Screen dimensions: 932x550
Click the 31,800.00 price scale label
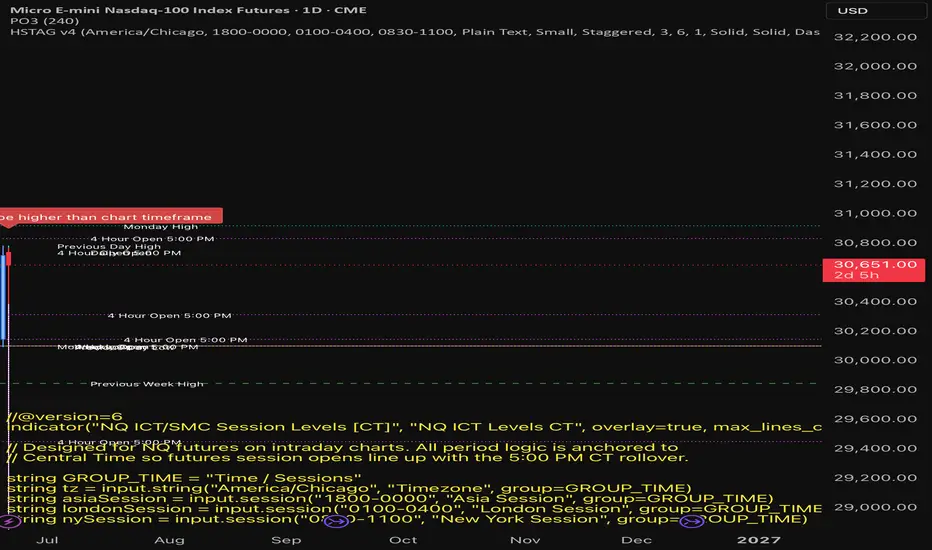click(875, 95)
